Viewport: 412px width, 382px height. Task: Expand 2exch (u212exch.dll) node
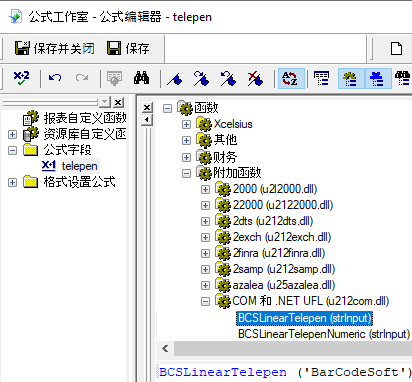tap(205, 237)
